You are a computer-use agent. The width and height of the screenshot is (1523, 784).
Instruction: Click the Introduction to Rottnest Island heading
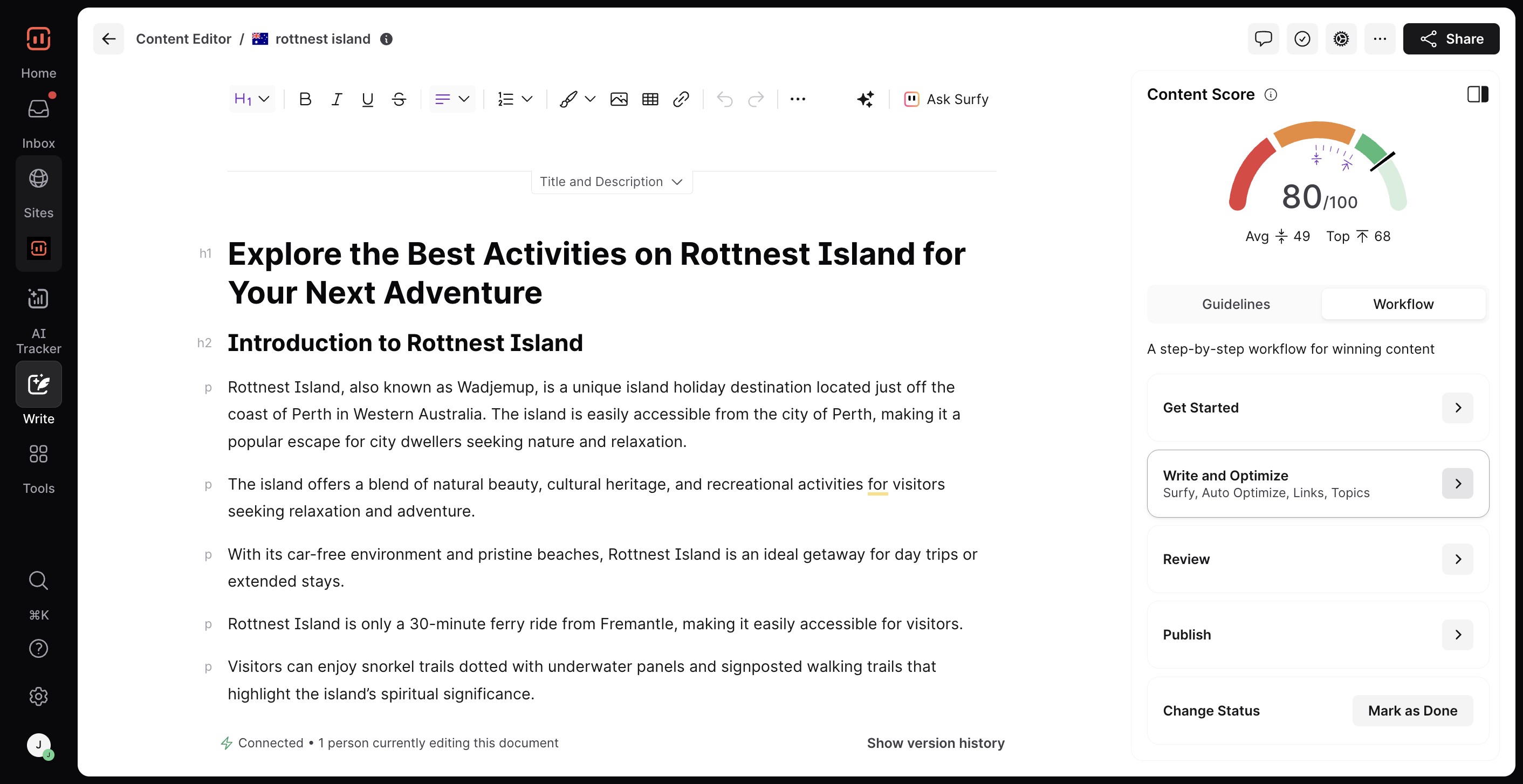click(x=406, y=343)
